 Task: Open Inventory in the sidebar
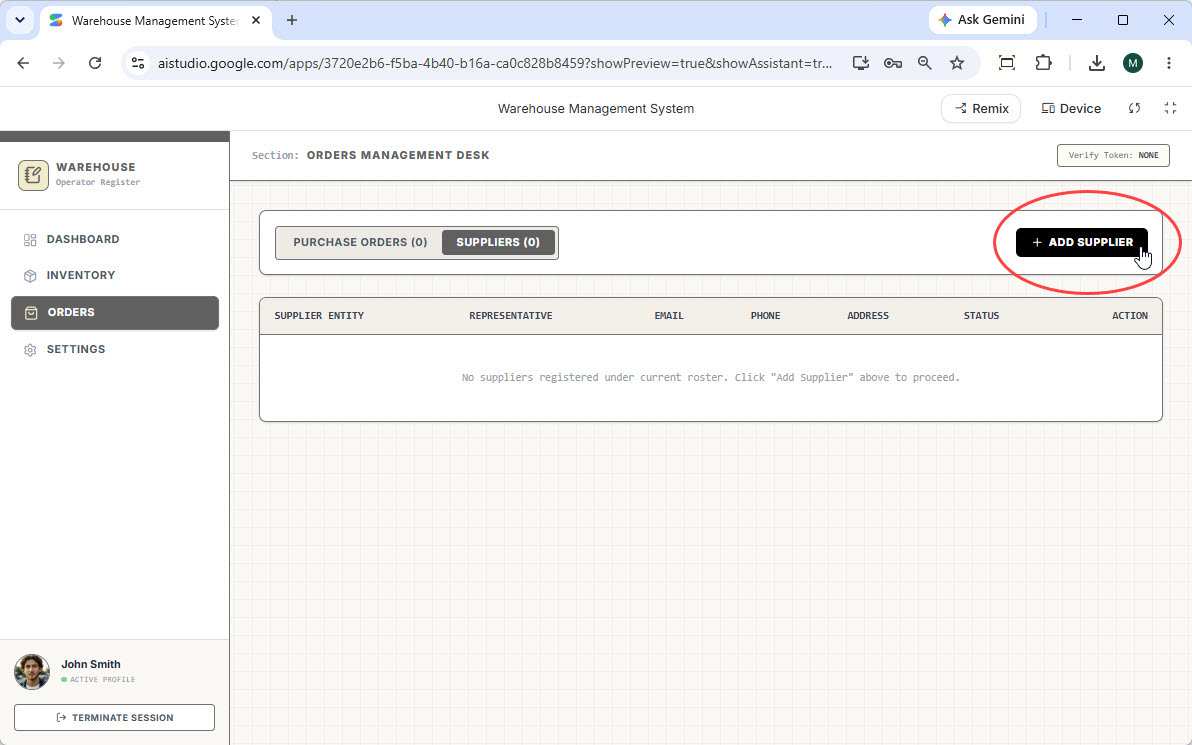tap(115, 275)
